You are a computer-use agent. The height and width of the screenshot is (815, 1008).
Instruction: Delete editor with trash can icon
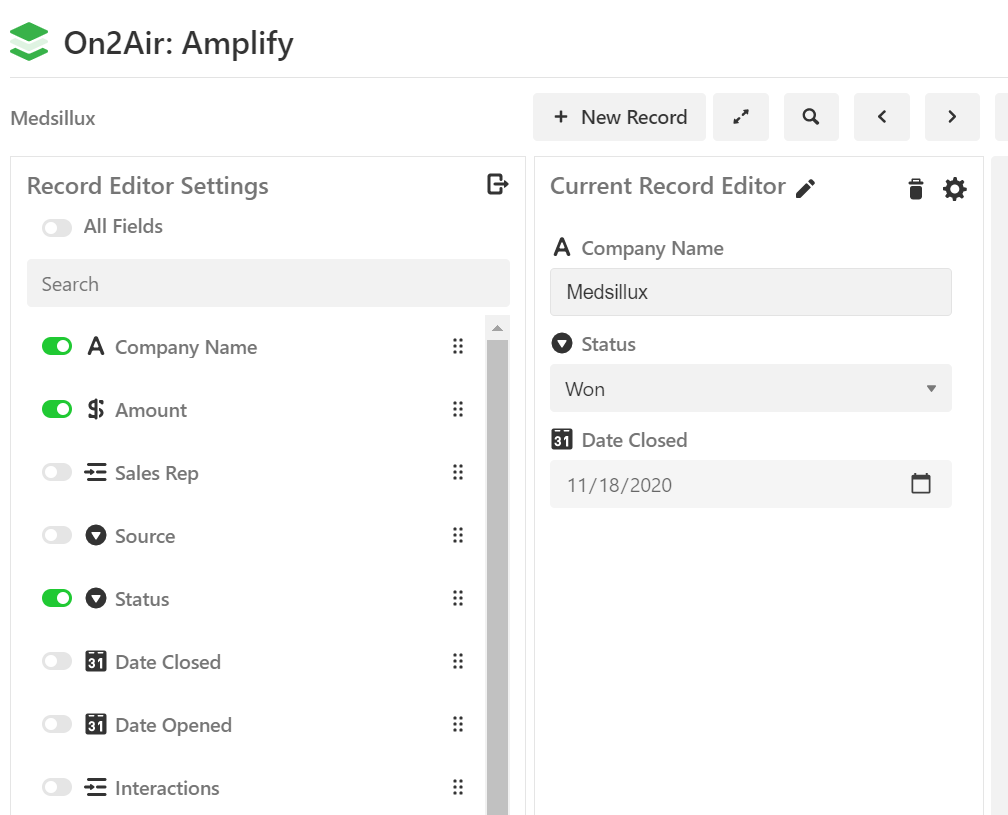[915, 189]
